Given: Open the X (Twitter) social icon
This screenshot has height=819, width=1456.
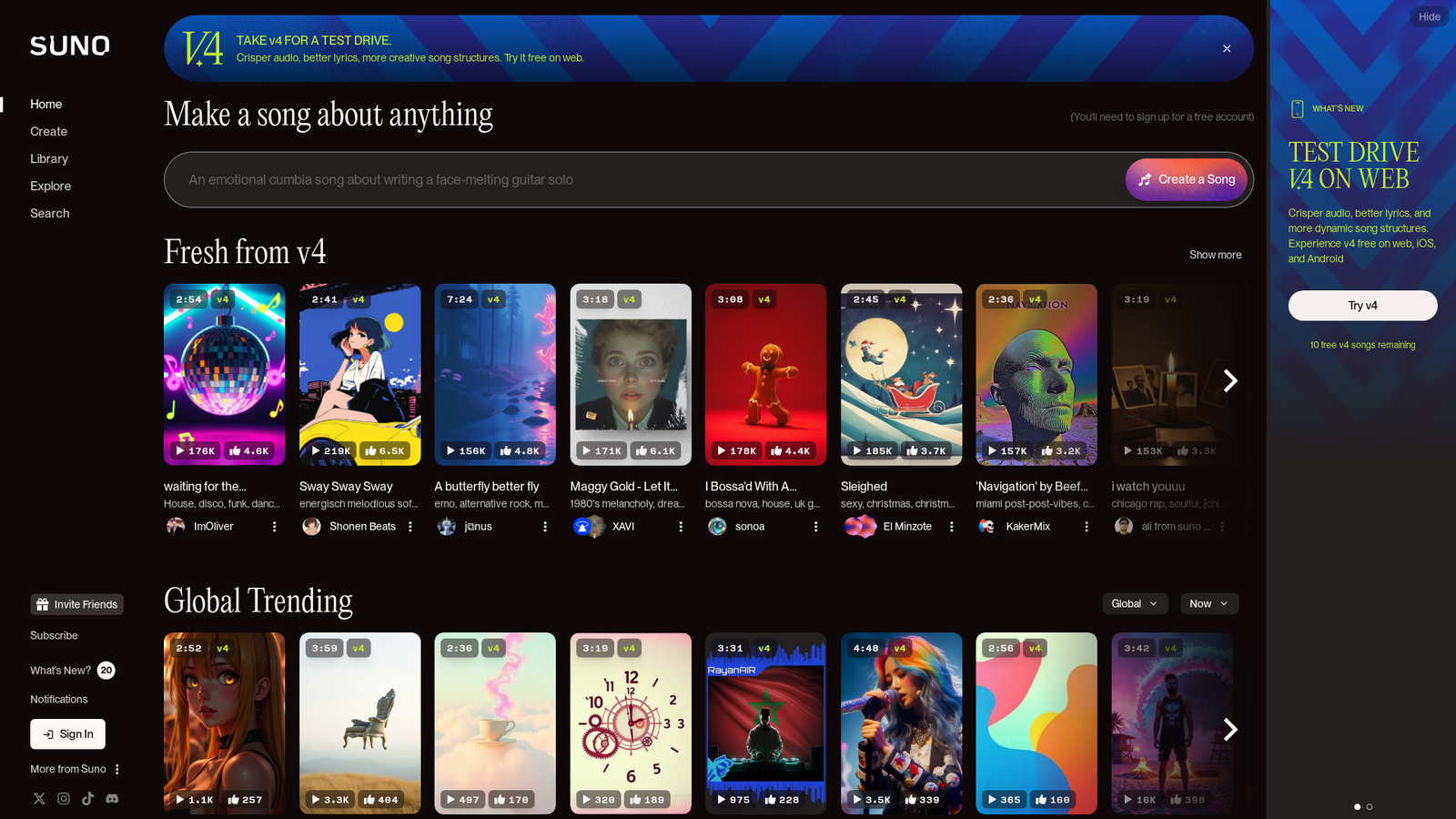Looking at the screenshot, I should point(39,798).
